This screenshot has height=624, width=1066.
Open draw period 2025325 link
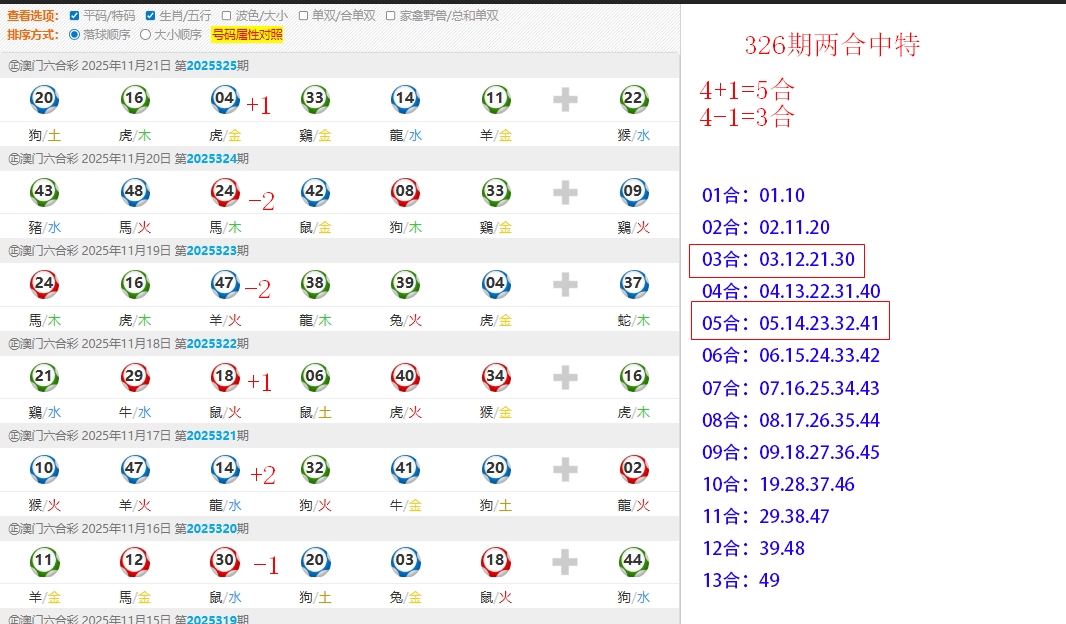(211, 66)
